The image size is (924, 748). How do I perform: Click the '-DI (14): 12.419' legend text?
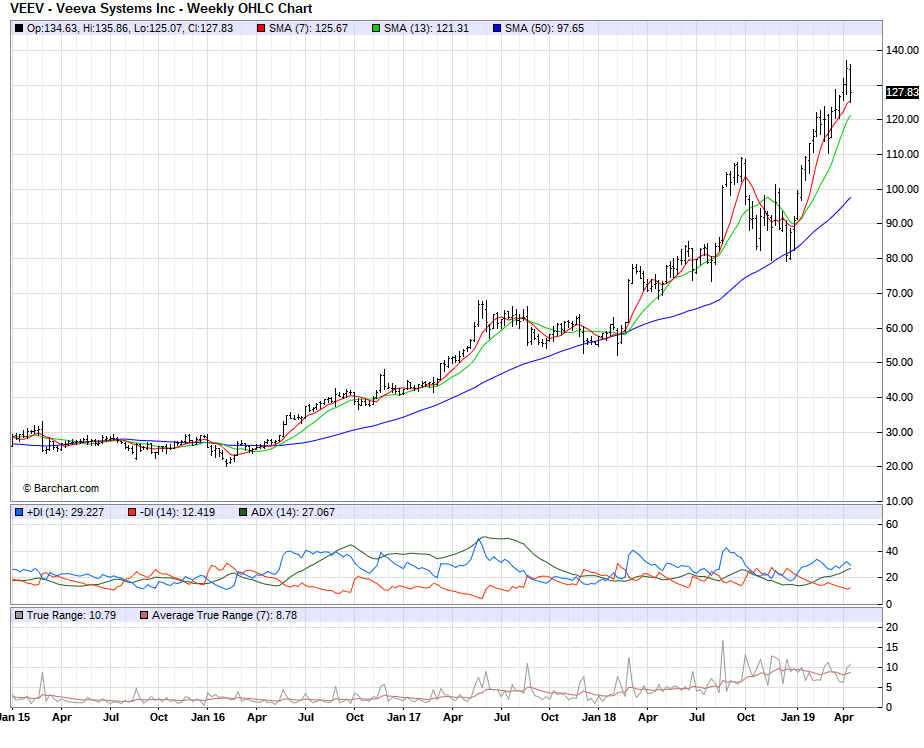(177, 512)
